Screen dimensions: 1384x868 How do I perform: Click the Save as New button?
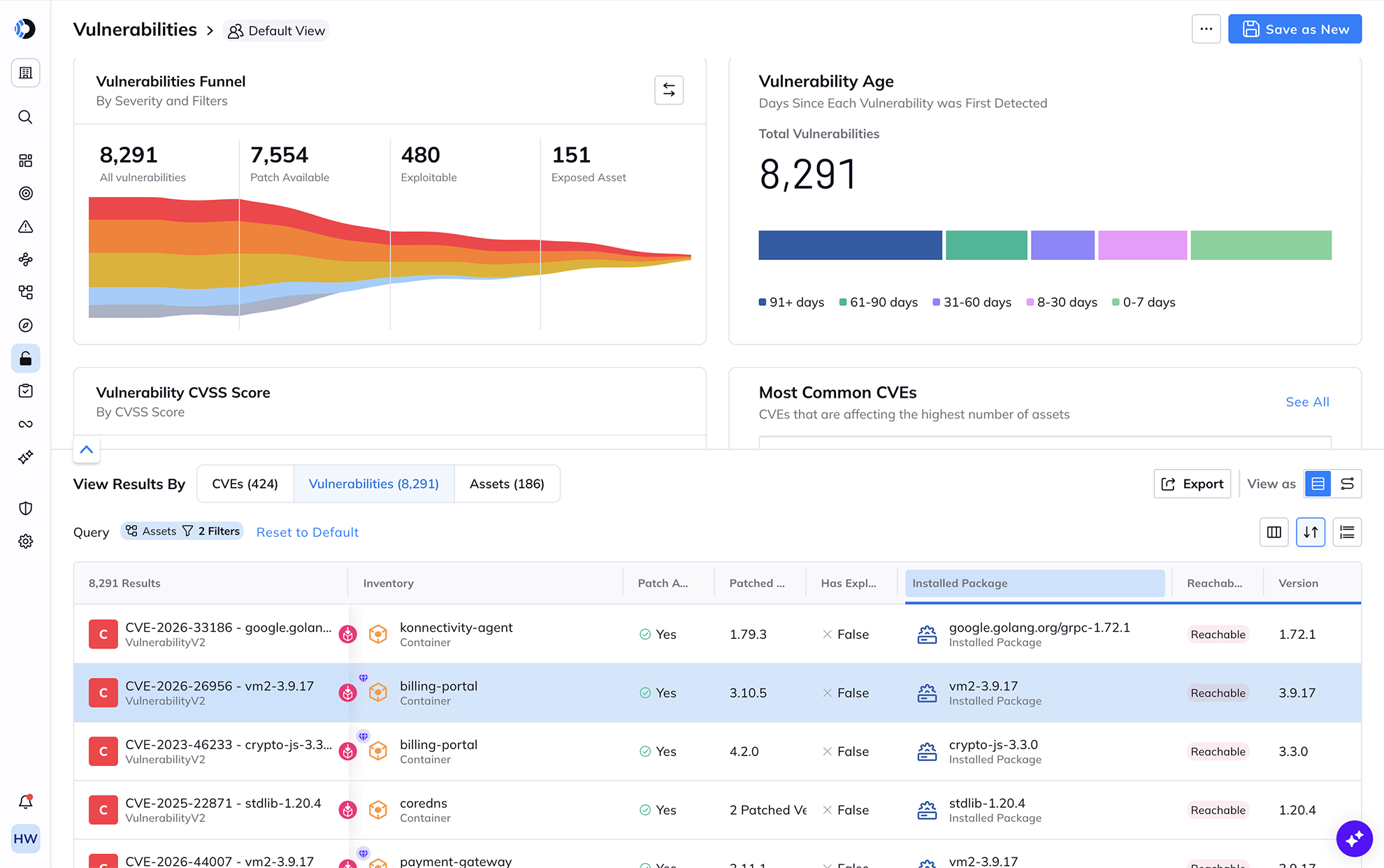pyautogui.click(x=1295, y=29)
